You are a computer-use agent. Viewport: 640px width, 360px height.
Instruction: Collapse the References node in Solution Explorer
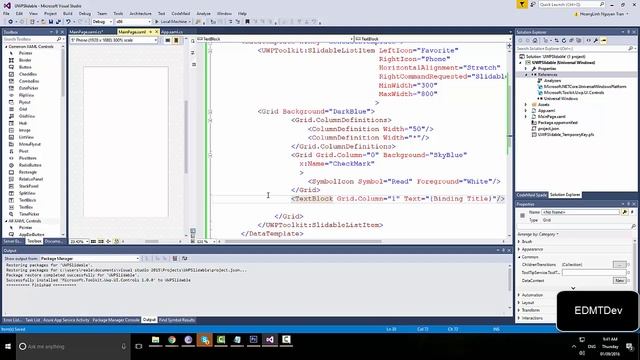point(526,75)
